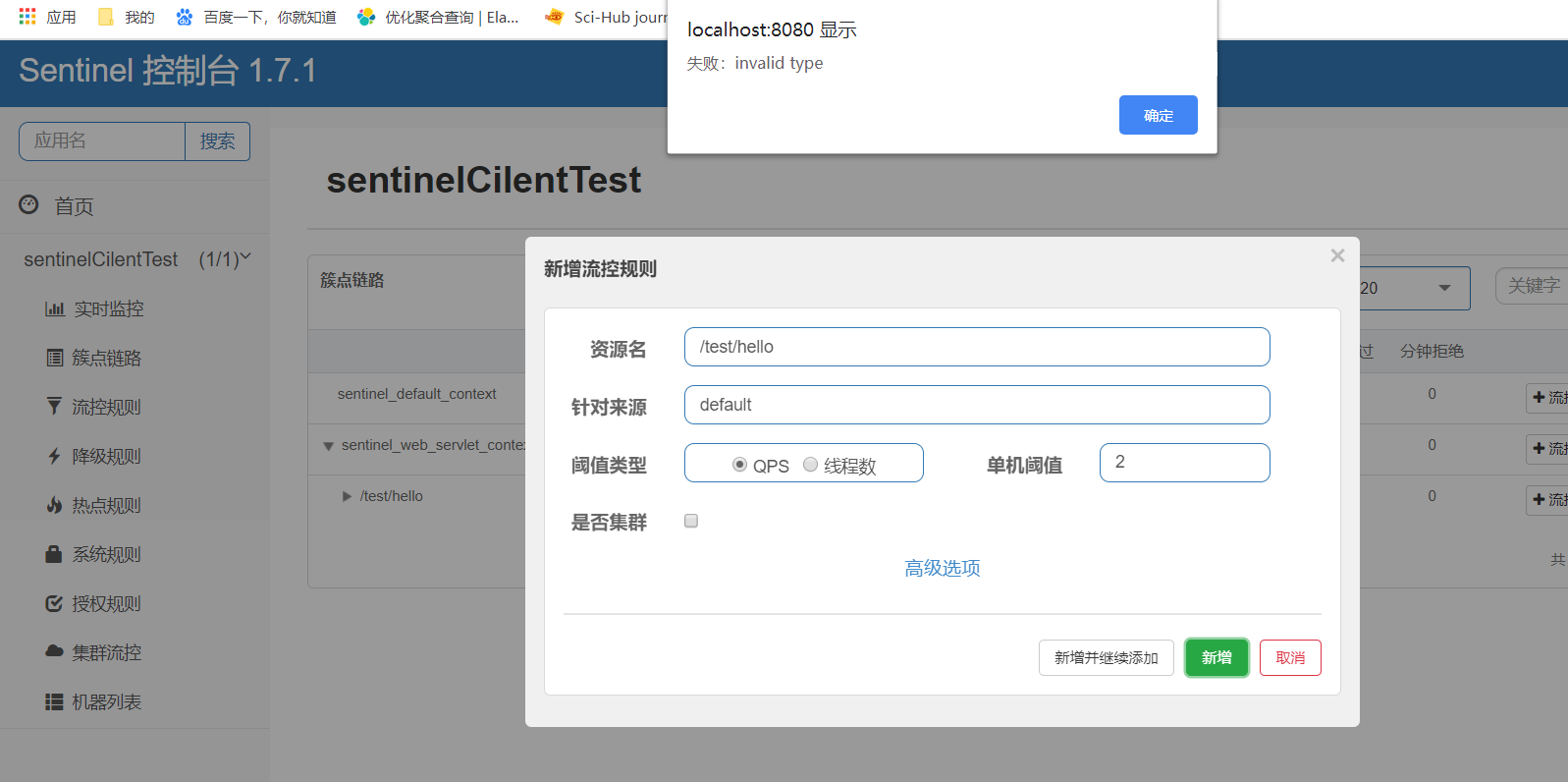1568x782 pixels.
Task: Click the bar chart icon for 实时监控
Action: [x=55, y=308]
